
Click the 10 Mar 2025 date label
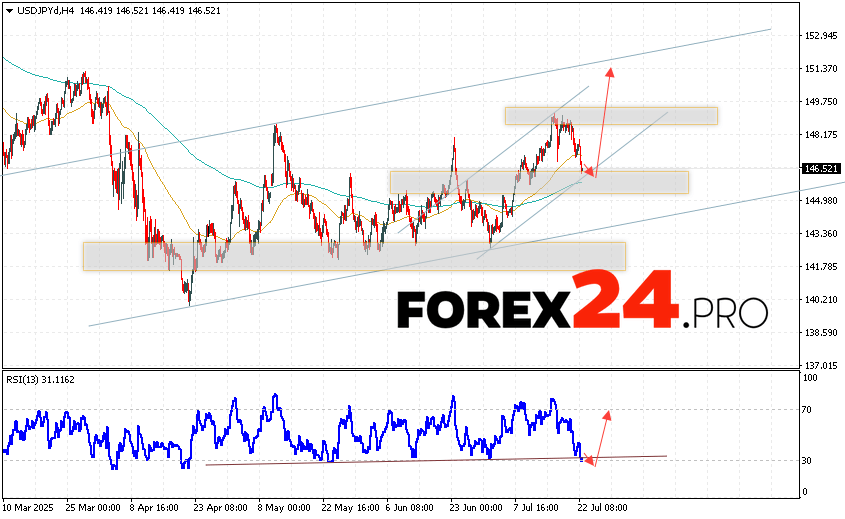tap(30, 508)
